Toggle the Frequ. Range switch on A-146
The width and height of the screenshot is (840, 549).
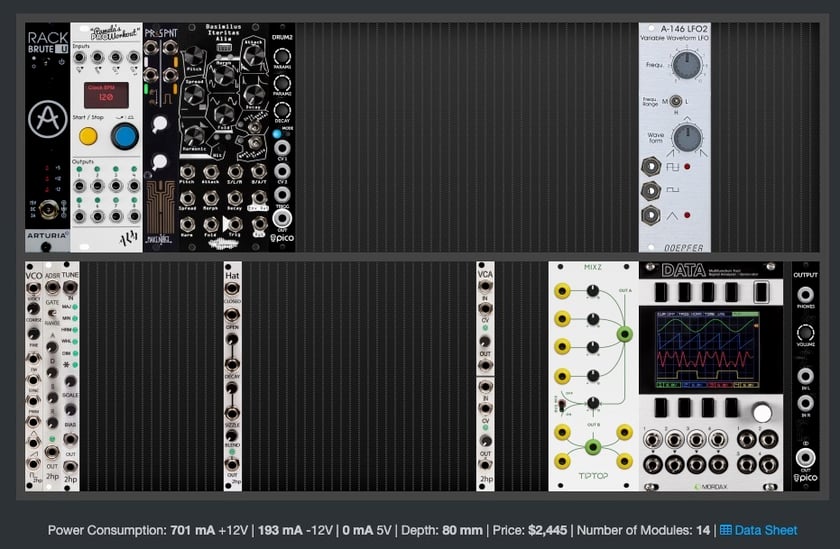point(676,101)
